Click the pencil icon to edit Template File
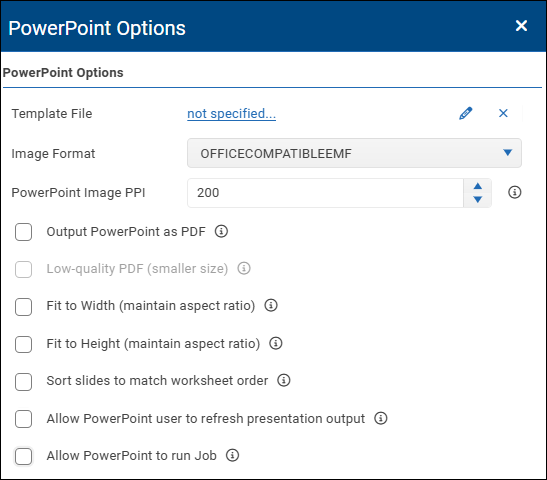This screenshot has height=480, width=547. click(466, 113)
